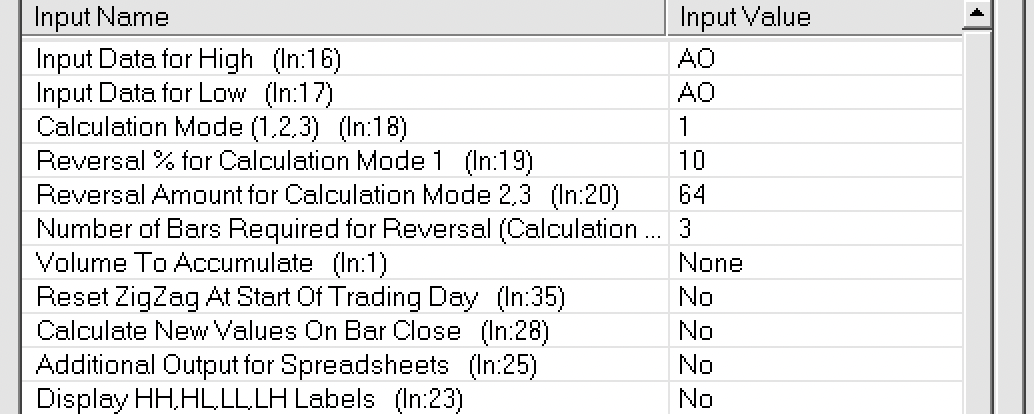The image size is (1034, 414).
Task: Edit the Reversal Amount value 64
Action: (x=692, y=195)
